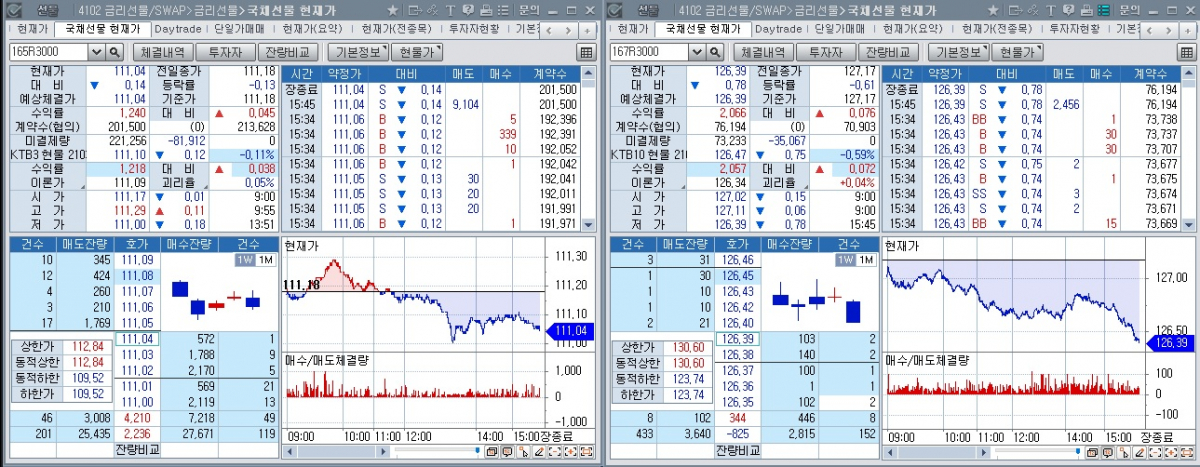The width and height of the screenshot is (1200, 467).
Task: Click grid layout icon in right window toolbar
Action: 1185,52
